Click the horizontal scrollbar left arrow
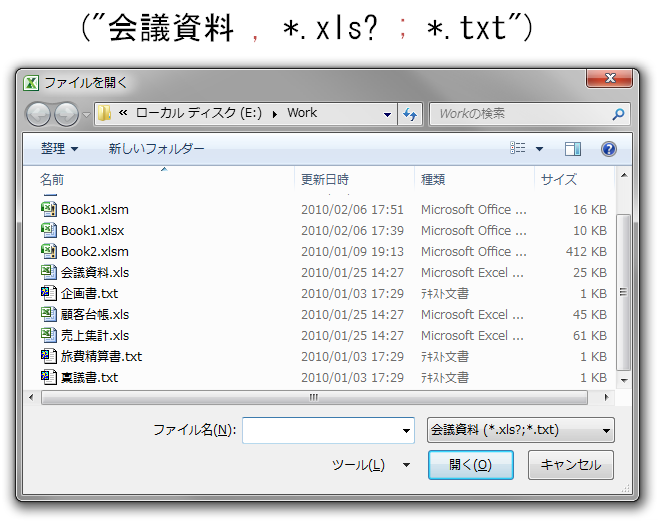 [x=31, y=397]
